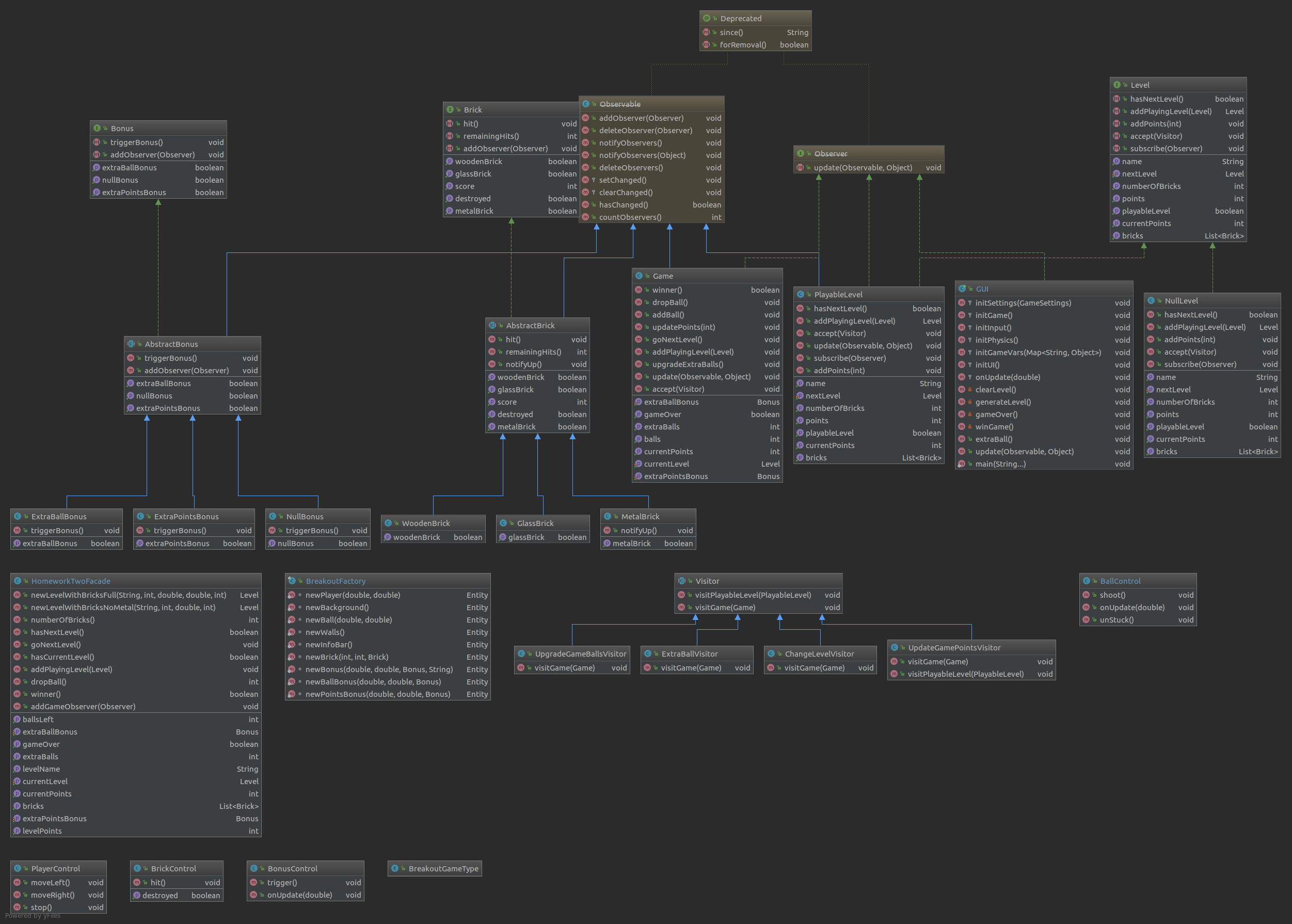
Task: Click the Brick interface icon
Action: (x=450, y=110)
